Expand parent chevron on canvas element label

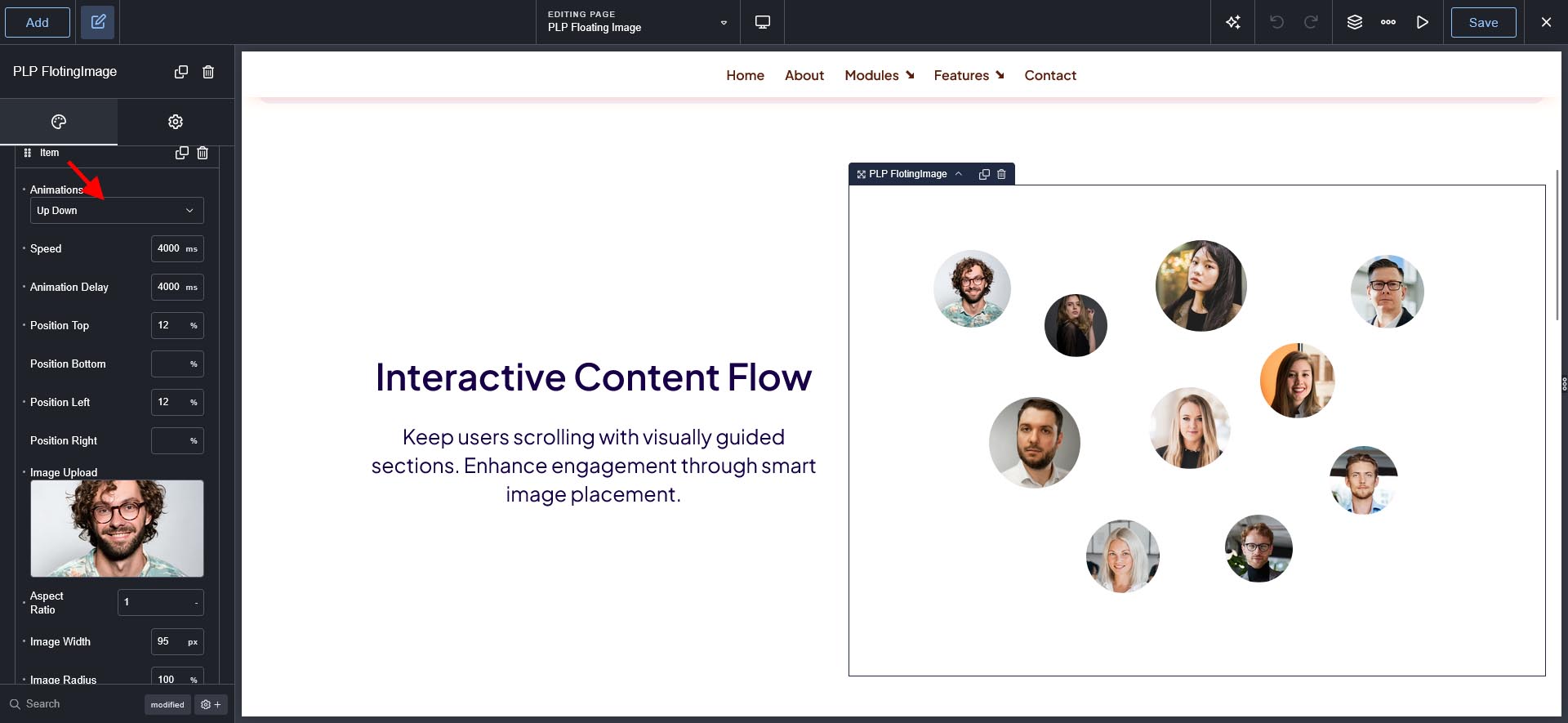click(x=959, y=174)
